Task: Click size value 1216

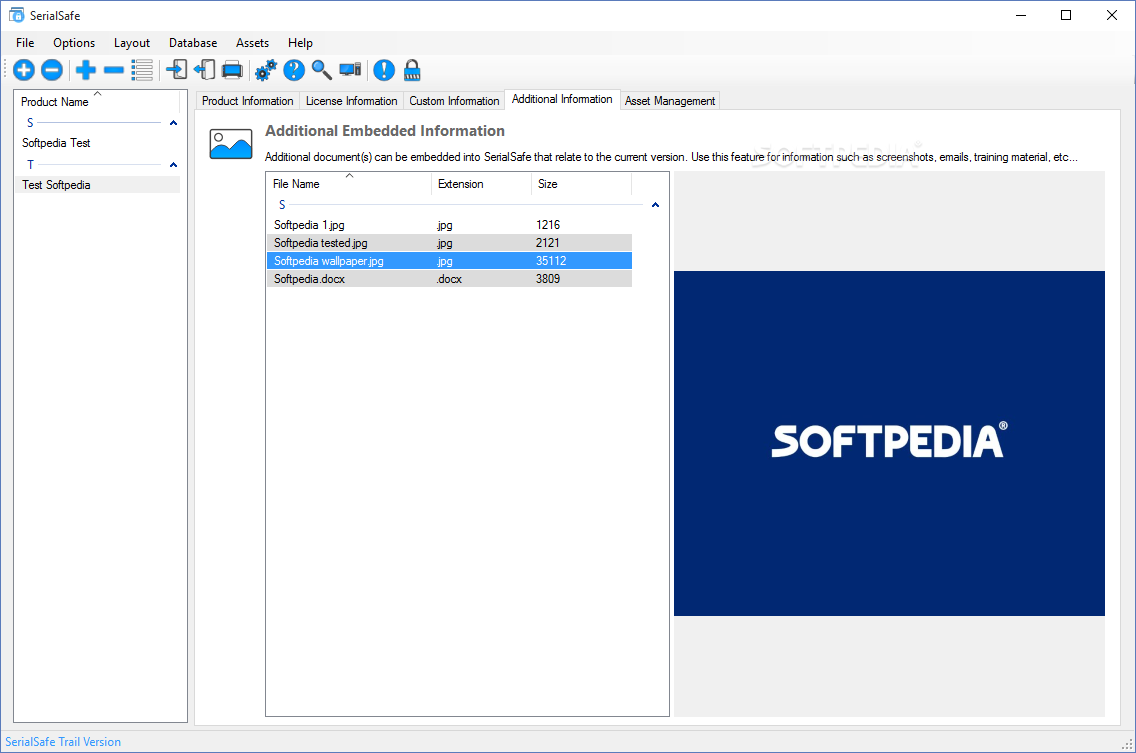Action: (548, 225)
